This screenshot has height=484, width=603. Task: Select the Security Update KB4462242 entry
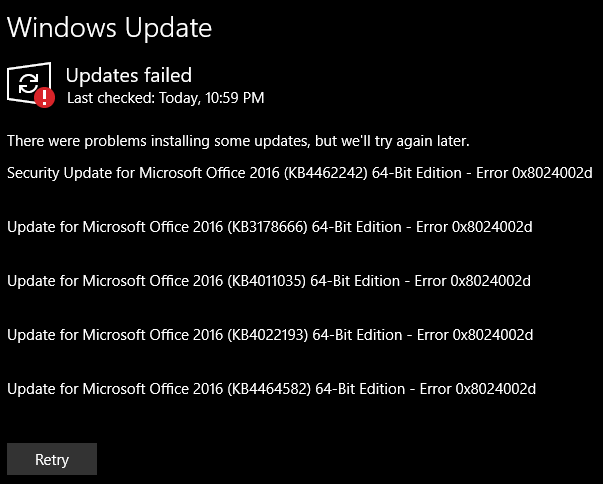(300, 173)
